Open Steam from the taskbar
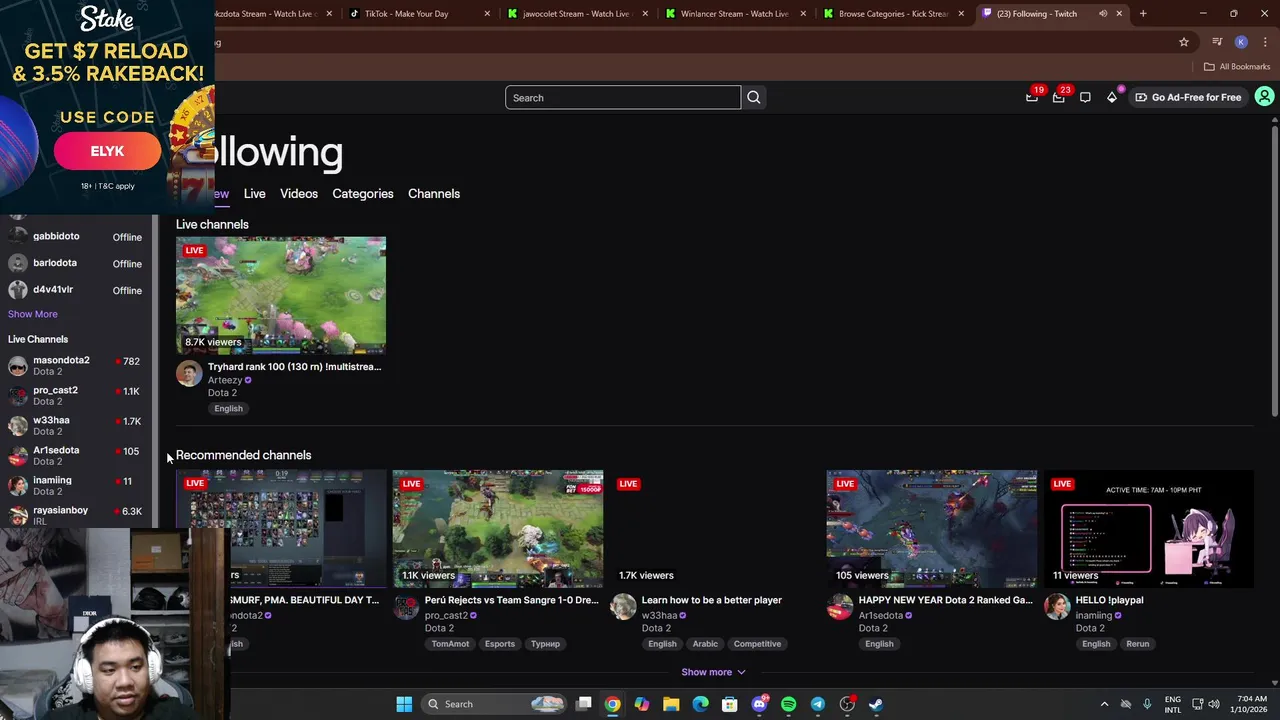This screenshot has width=1280, height=720. tap(876, 704)
